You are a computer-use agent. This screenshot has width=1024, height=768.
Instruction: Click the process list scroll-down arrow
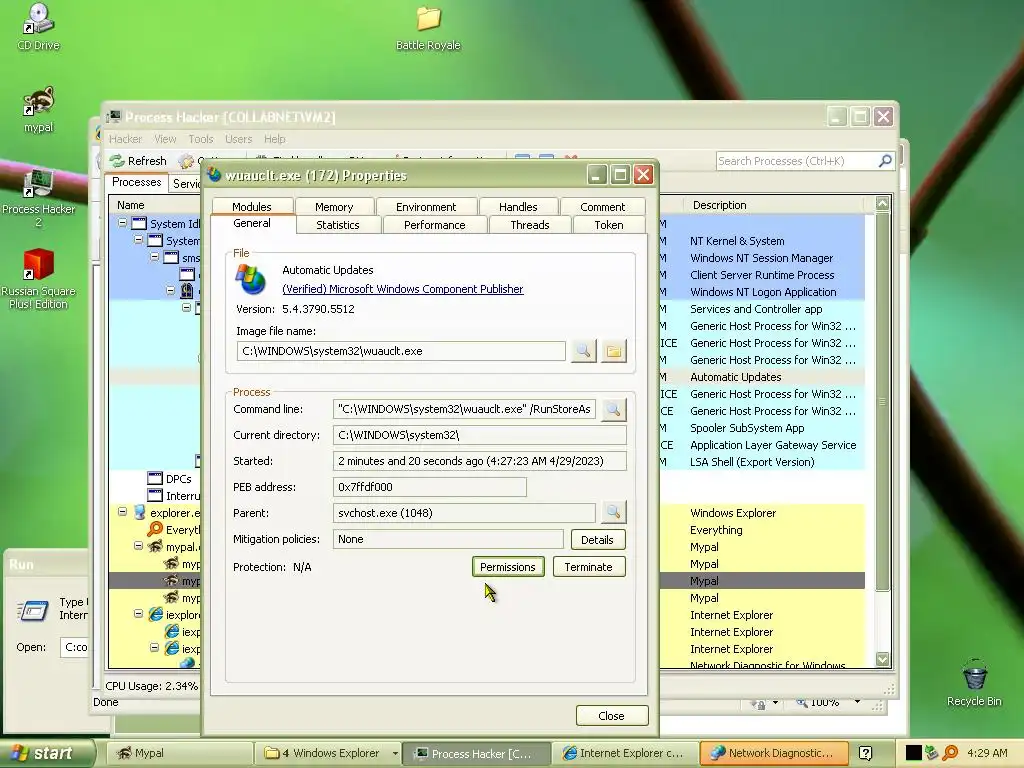(x=882, y=659)
